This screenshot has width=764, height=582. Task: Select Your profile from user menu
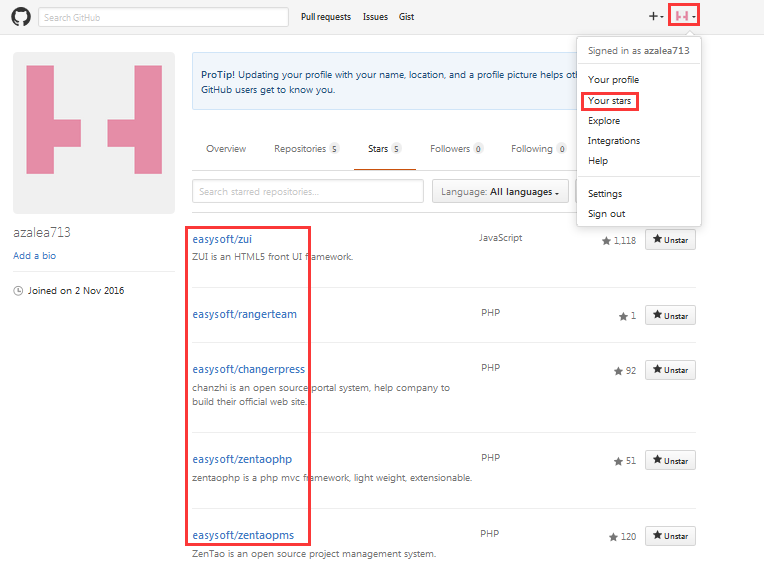pyautogui.click(x=613, y=79)
